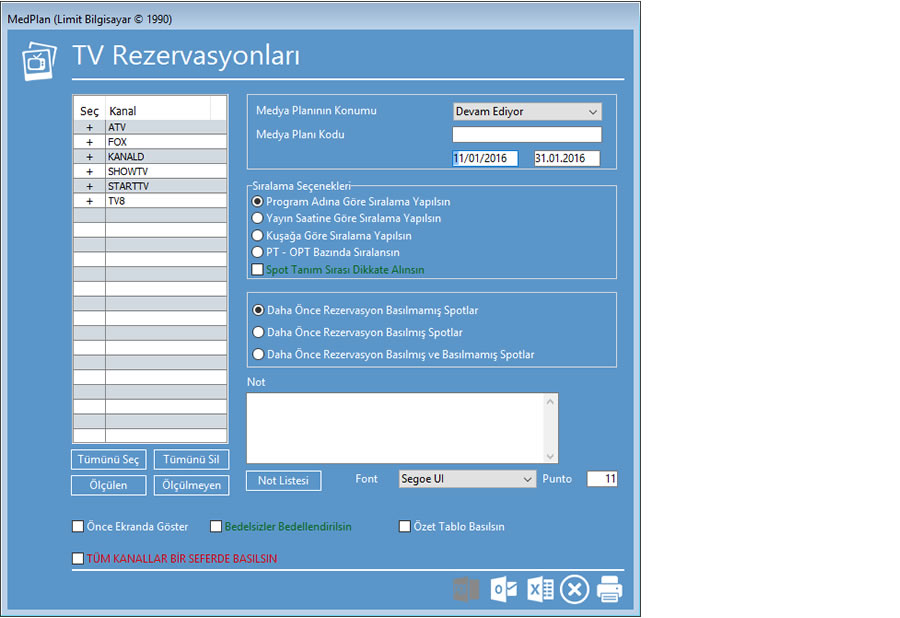Image resolution: width=900 pixels, height=618 pixels.
Task: Toggle Spot Tanım Sırası Dikkate Alınsın
Action: click(258, 270)
